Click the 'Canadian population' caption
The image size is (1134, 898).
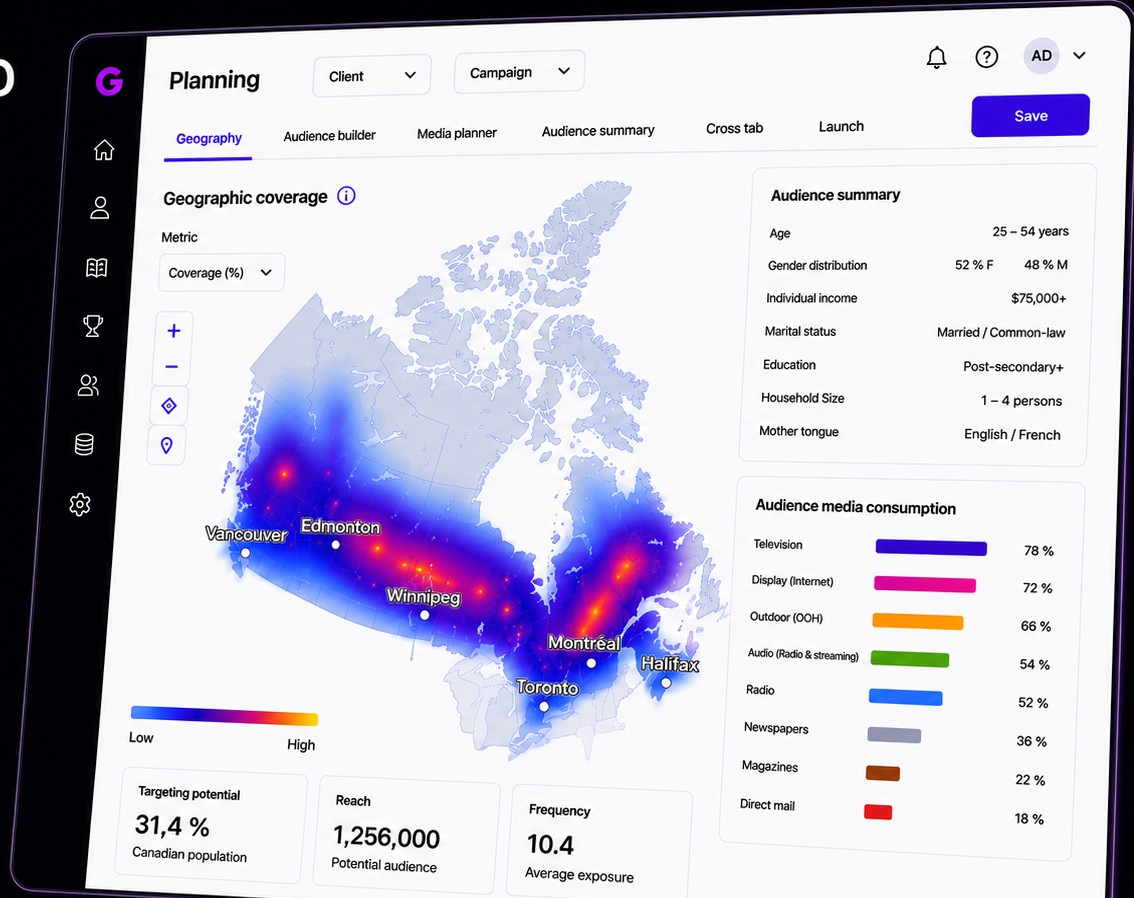pyautogui.click(x=189, y=855)
